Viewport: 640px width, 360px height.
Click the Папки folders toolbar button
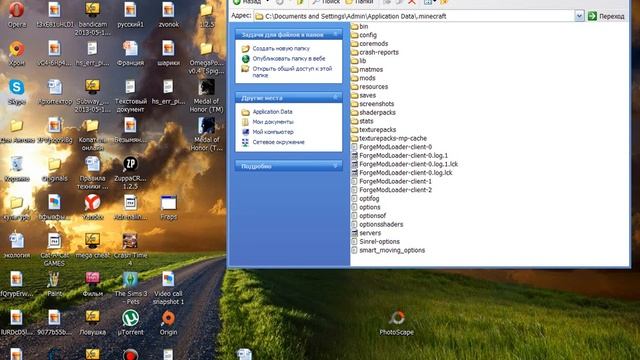360,2
